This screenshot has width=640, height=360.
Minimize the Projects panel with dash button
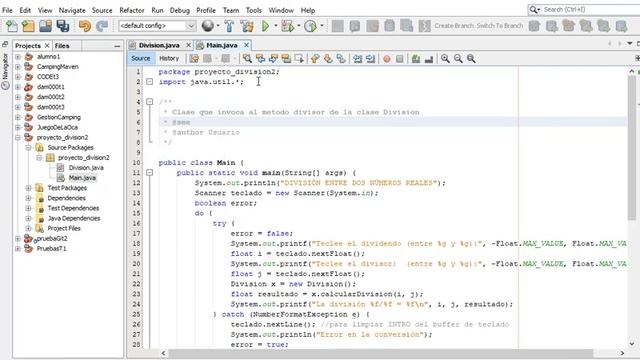117,46
